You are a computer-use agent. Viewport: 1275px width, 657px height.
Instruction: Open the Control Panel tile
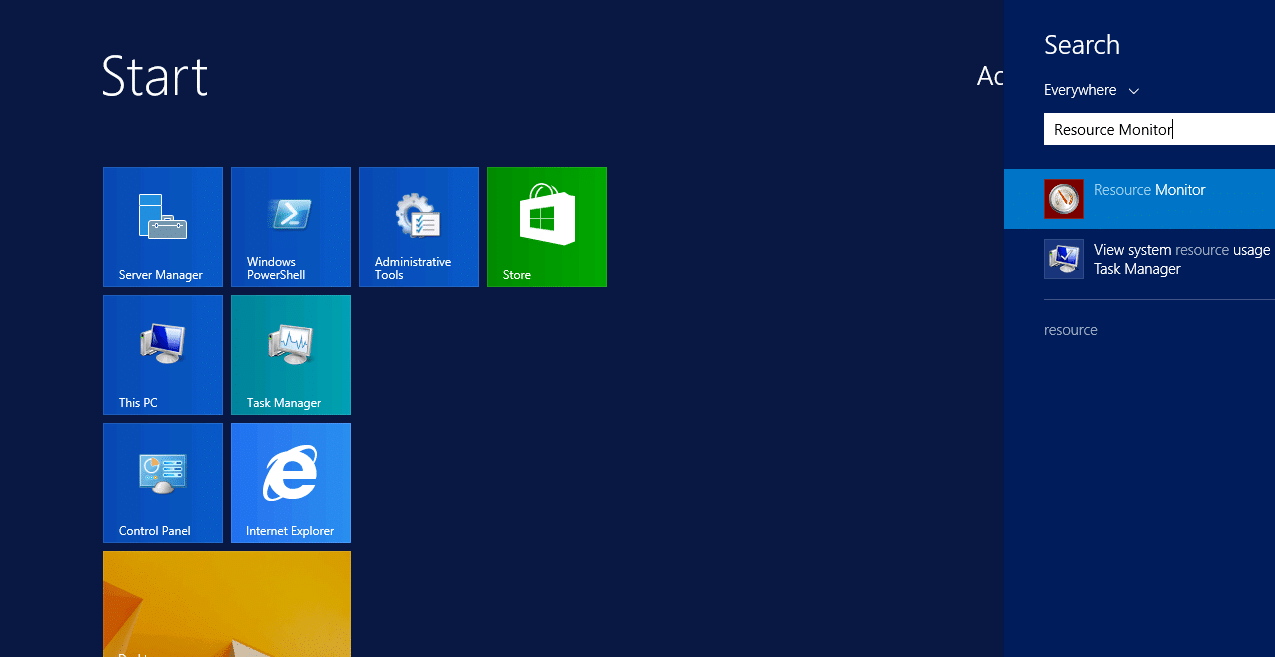(163, 483)
